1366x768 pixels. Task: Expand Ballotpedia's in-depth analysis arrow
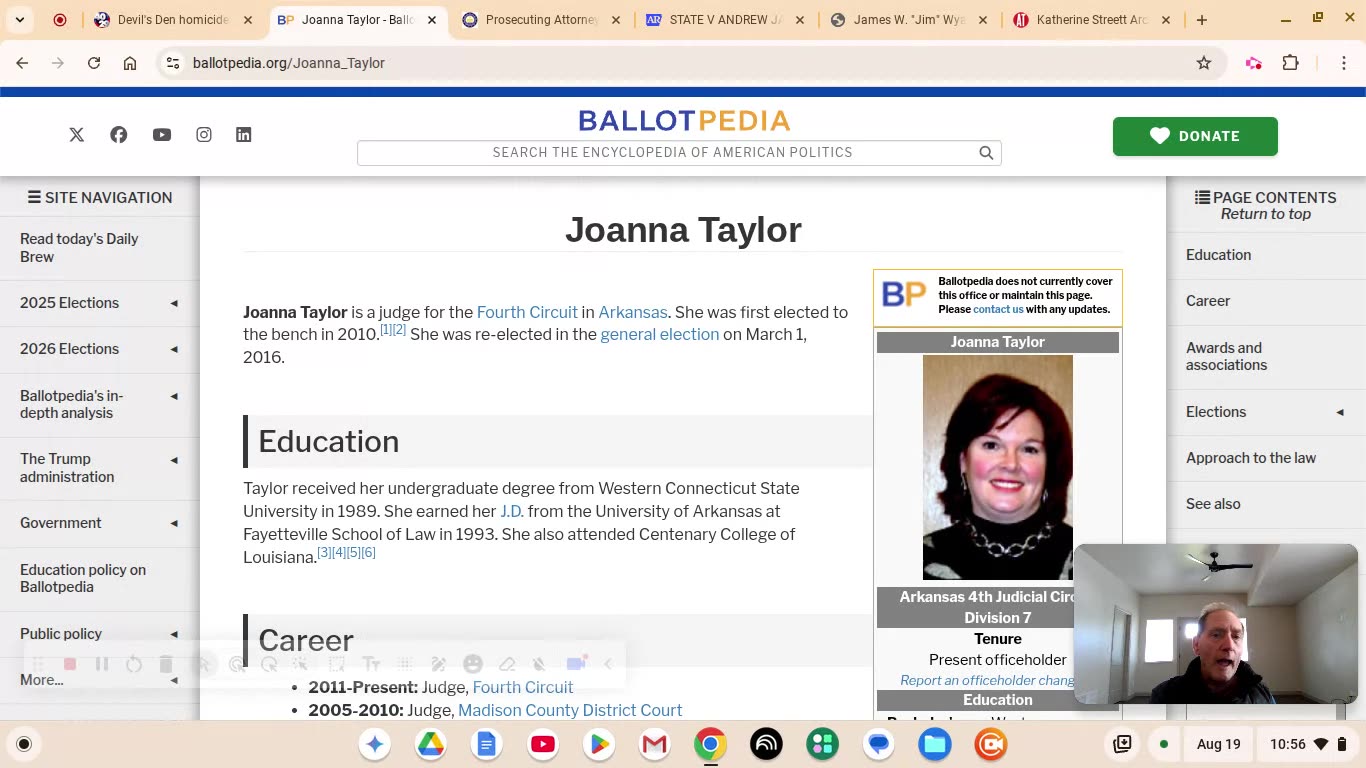pyautogui.click(x=174, y=396)
